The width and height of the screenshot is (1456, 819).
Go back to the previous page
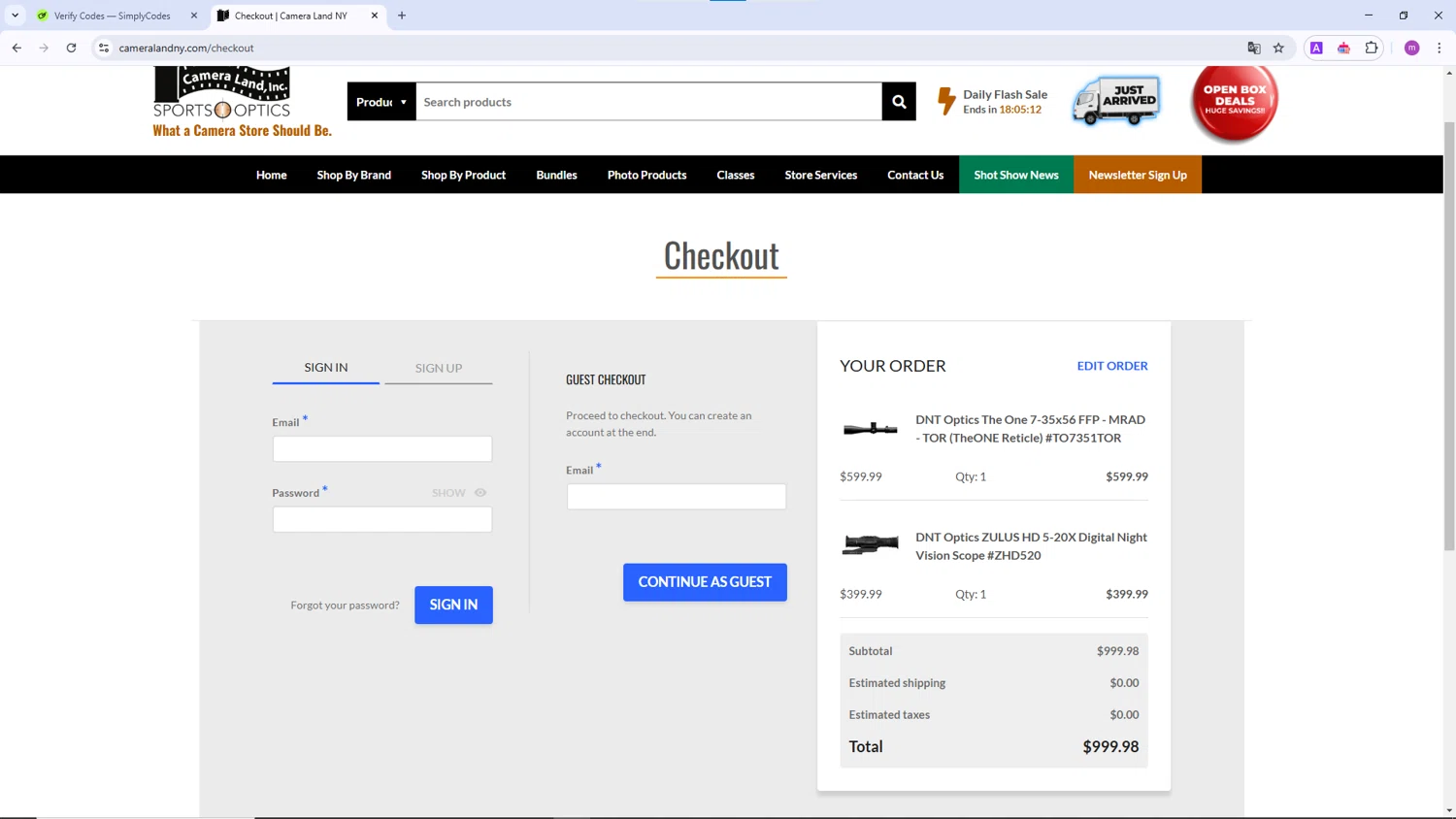point(17,48)
